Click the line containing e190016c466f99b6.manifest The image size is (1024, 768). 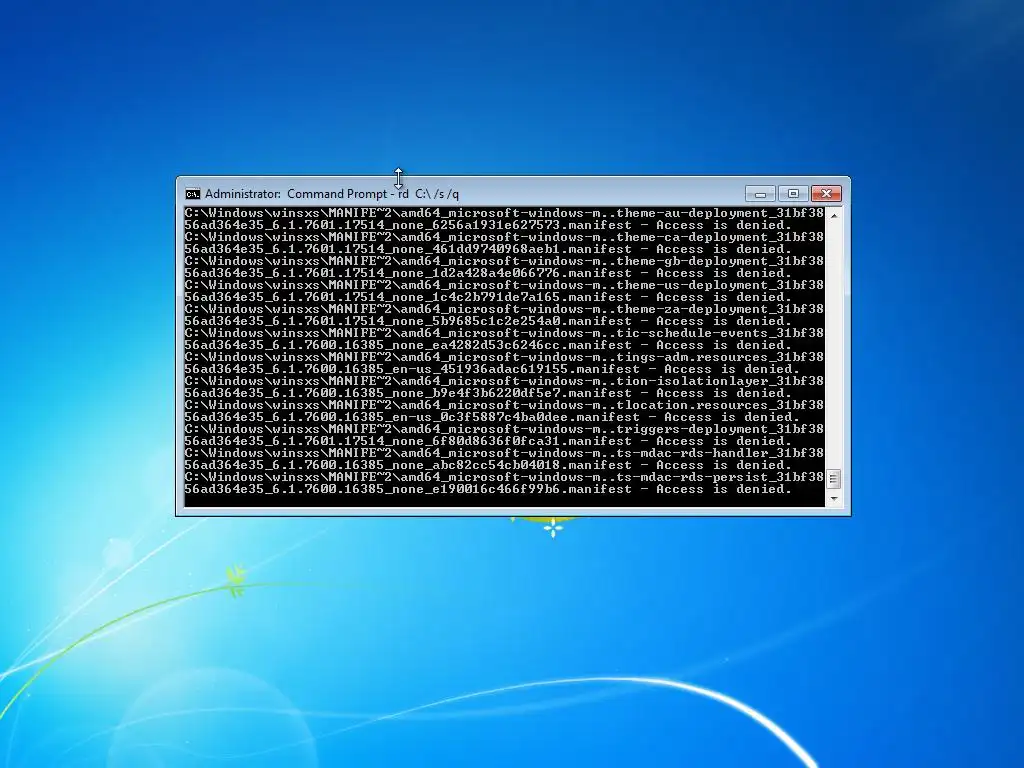click(x=488, y=489)
